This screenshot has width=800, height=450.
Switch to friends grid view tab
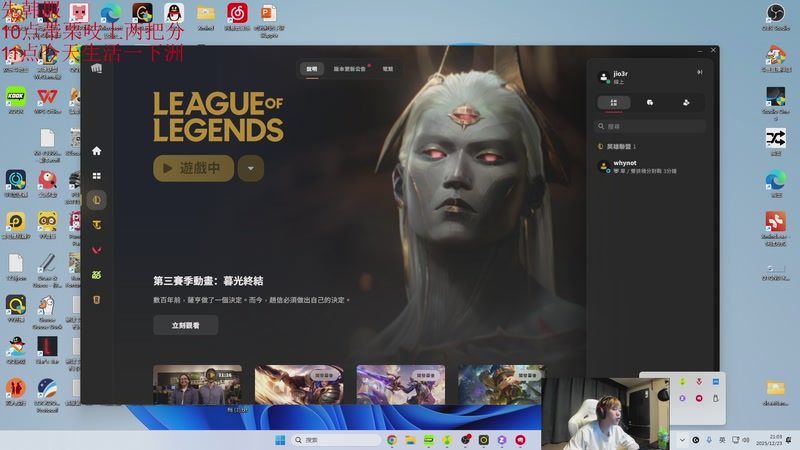coord(614,103)
